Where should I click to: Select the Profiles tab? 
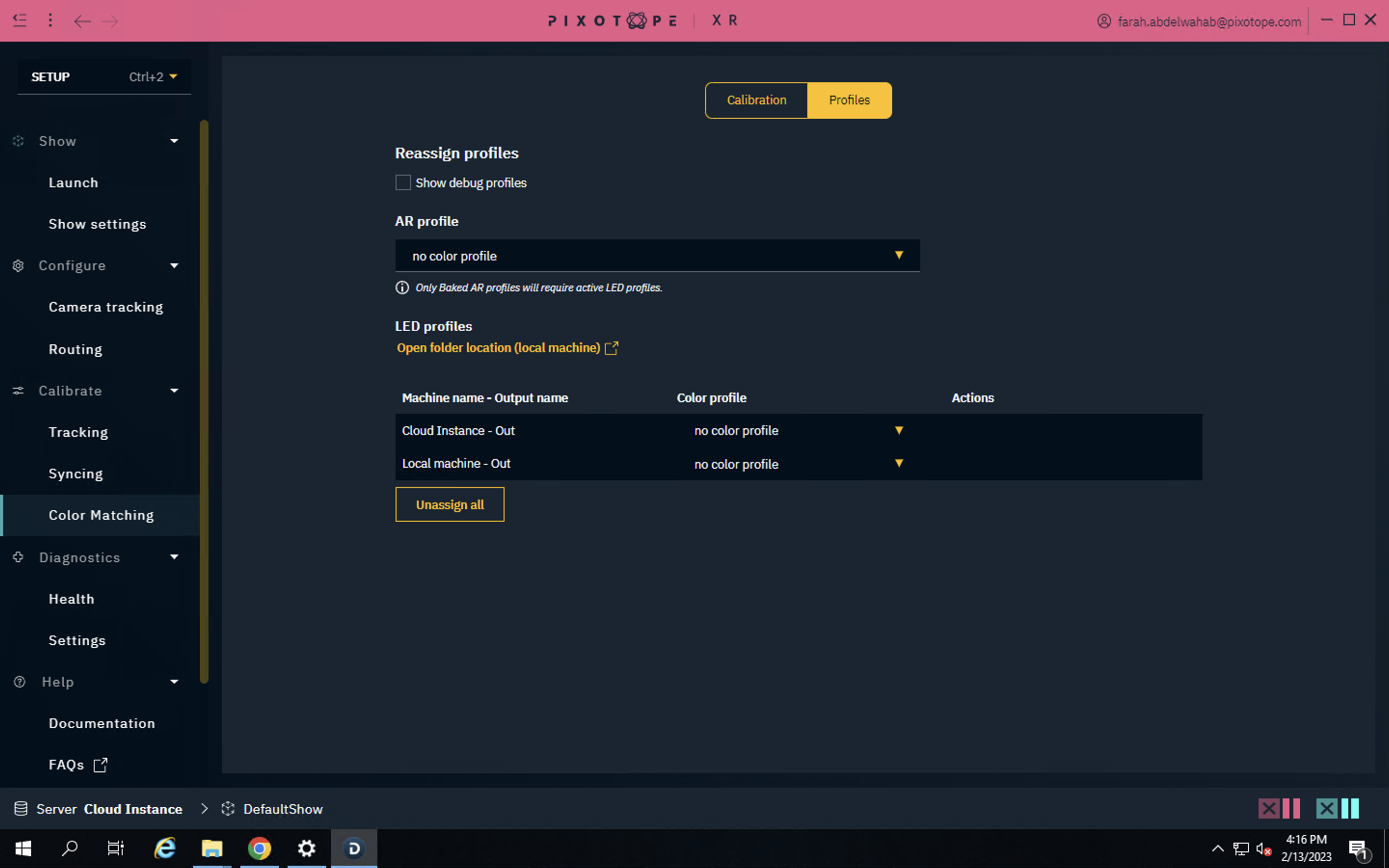(849, 100)
